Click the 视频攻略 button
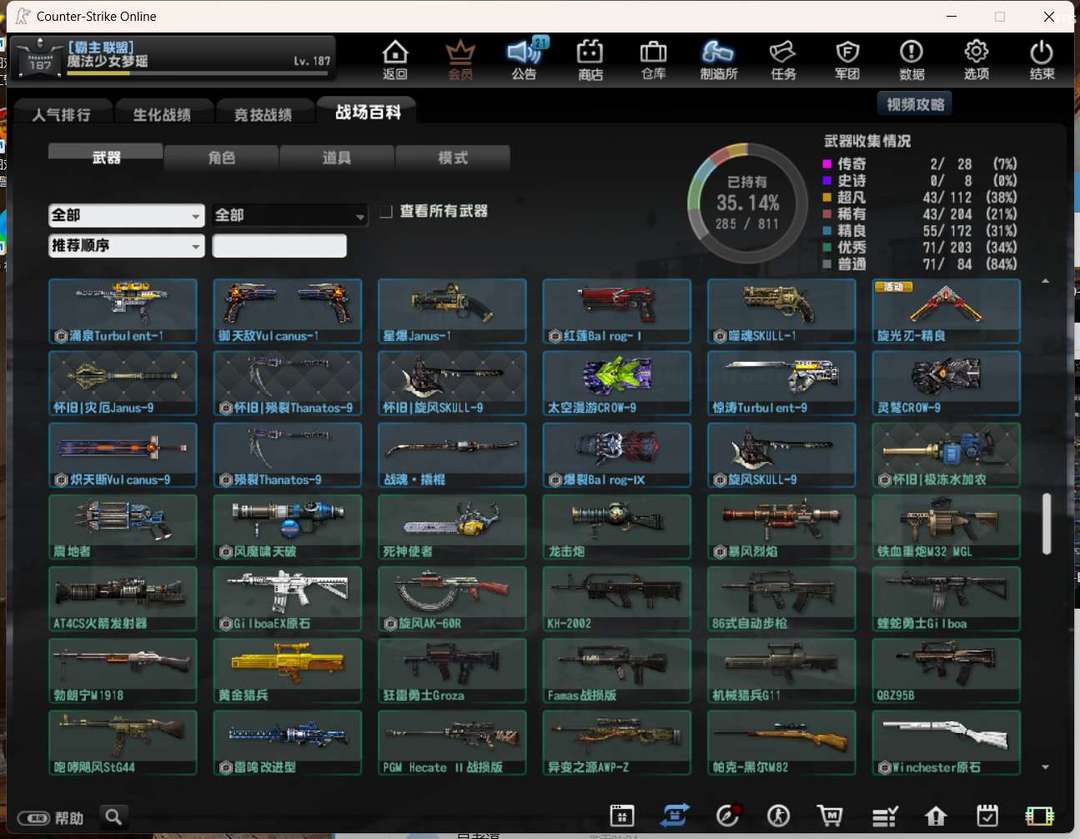Viewport: 1080px width, 839px height. [x=914, y=104]
